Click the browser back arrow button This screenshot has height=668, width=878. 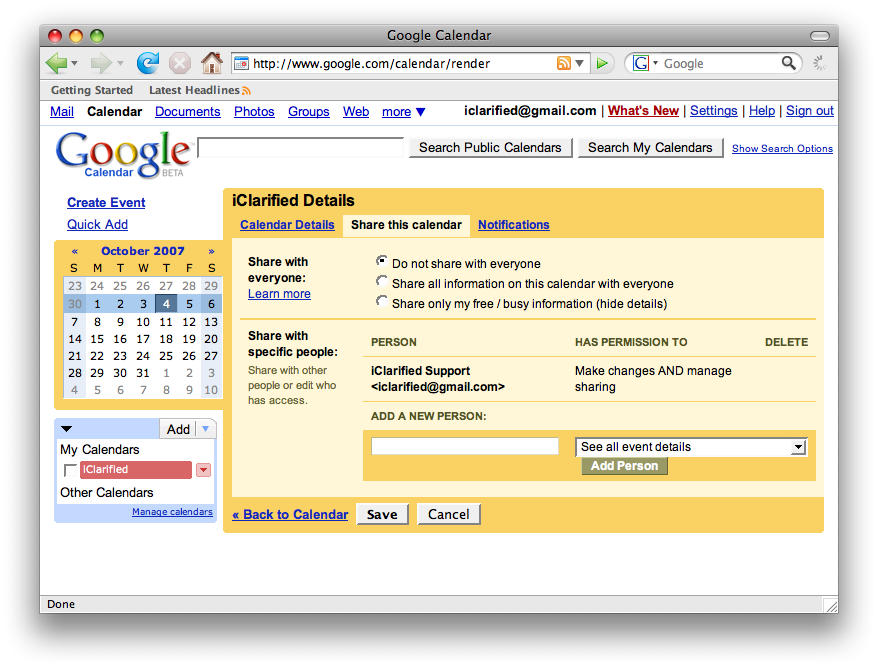57,63
